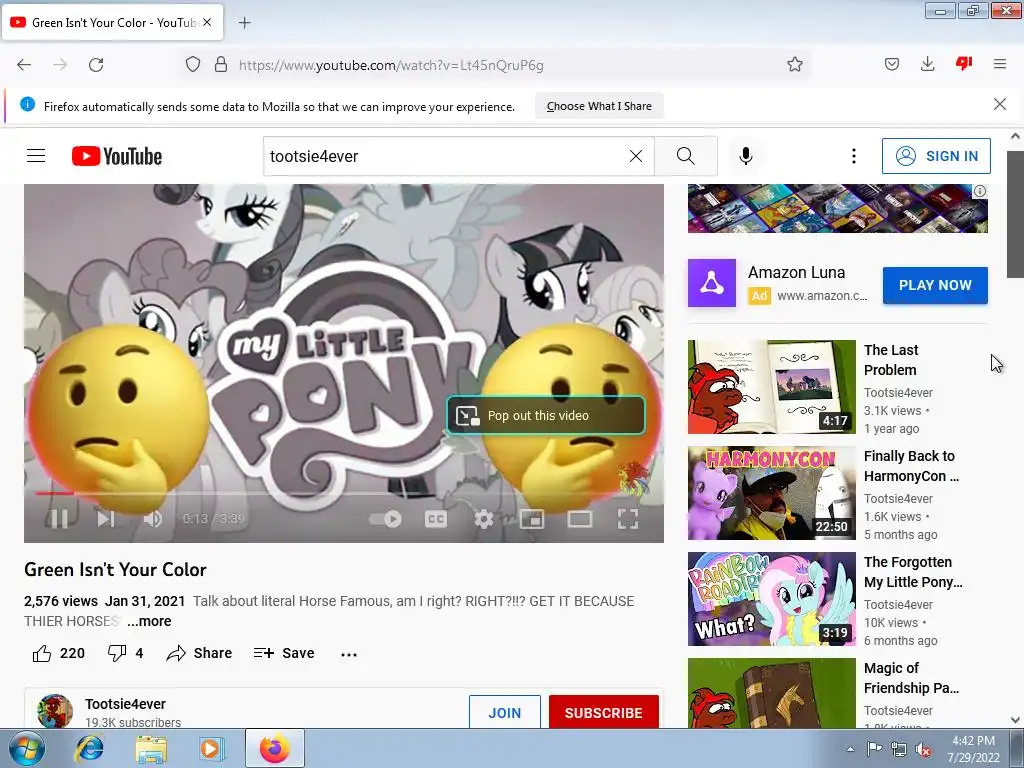
Task: Expand description with ...more
Action: 149,621
